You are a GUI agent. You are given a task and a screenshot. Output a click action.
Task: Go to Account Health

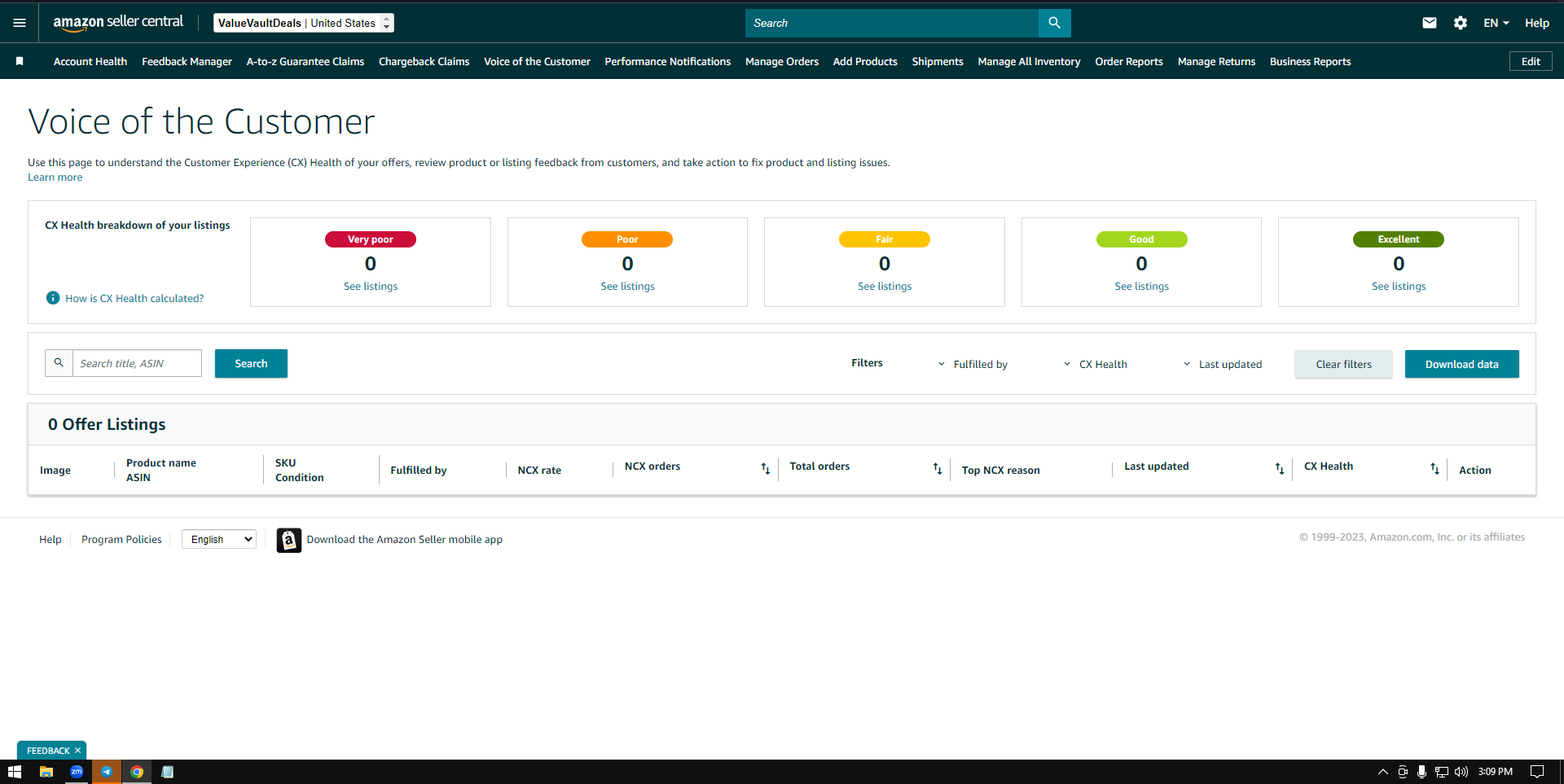pyautogui.click(x=90, y=61)
